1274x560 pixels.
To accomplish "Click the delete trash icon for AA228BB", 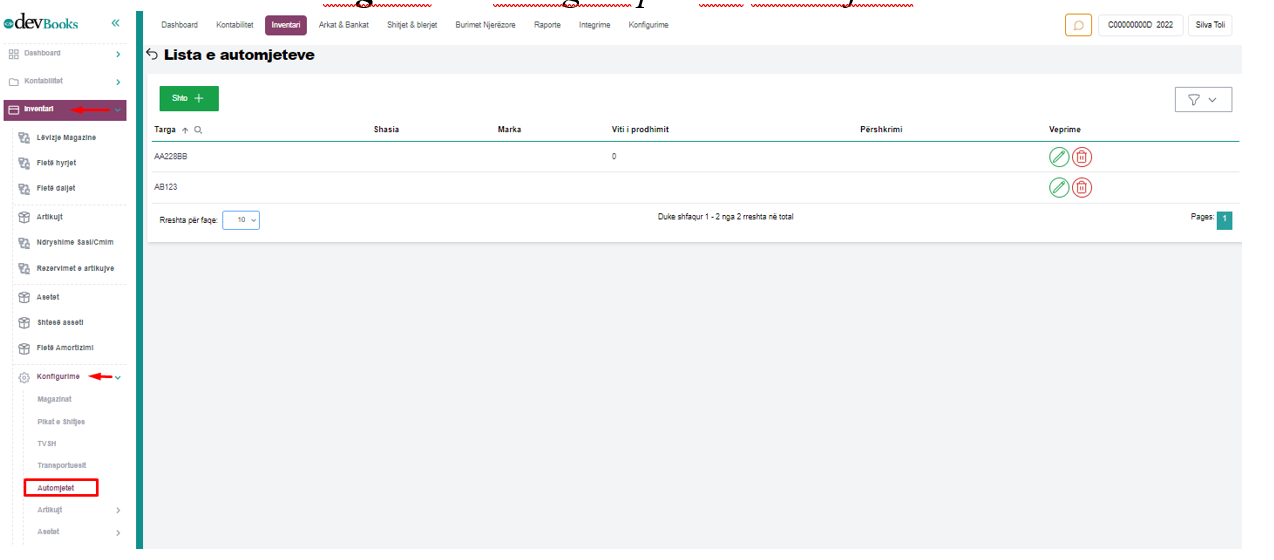I will point(1082,157).
